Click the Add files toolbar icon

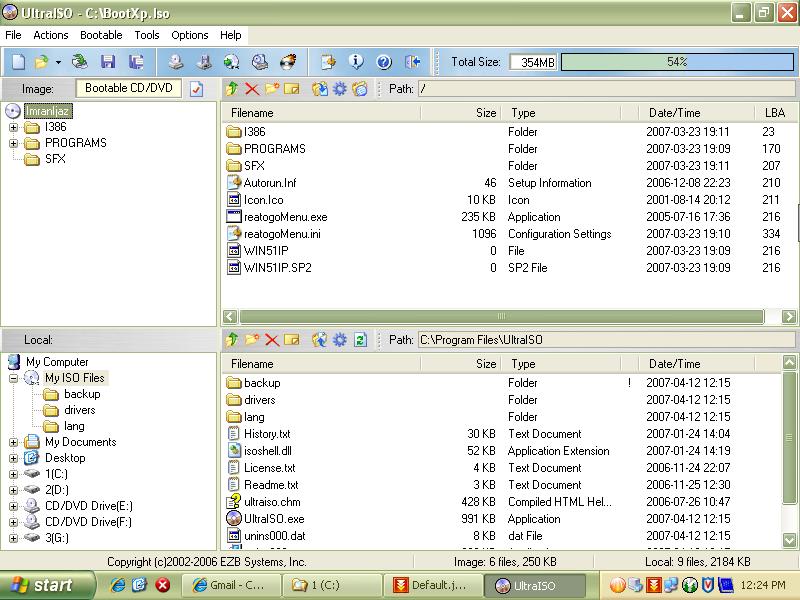point(328,62)
